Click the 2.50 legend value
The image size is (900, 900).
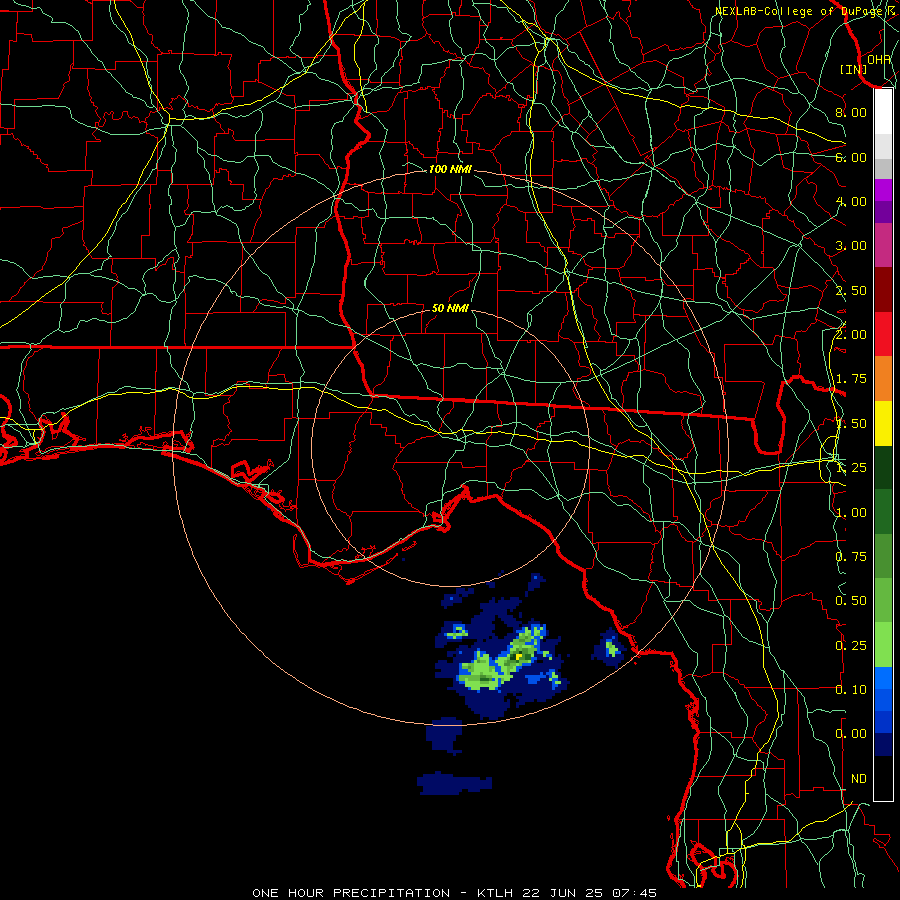(851, 290)
